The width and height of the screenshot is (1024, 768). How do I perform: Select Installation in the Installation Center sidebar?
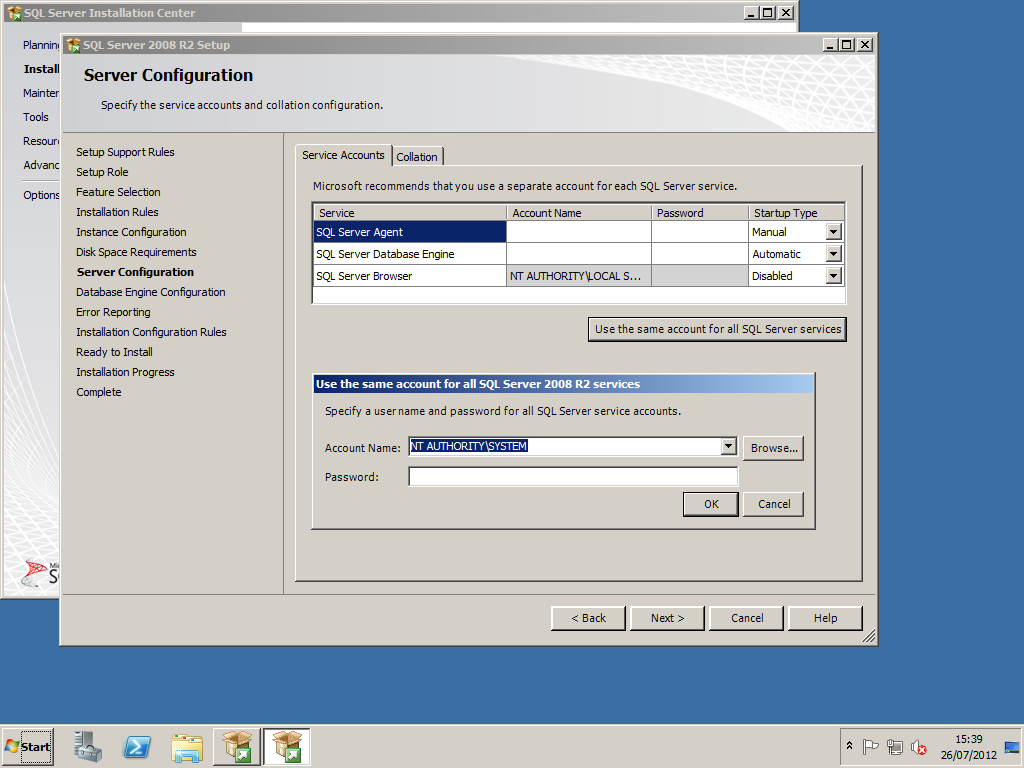point(41,69)
